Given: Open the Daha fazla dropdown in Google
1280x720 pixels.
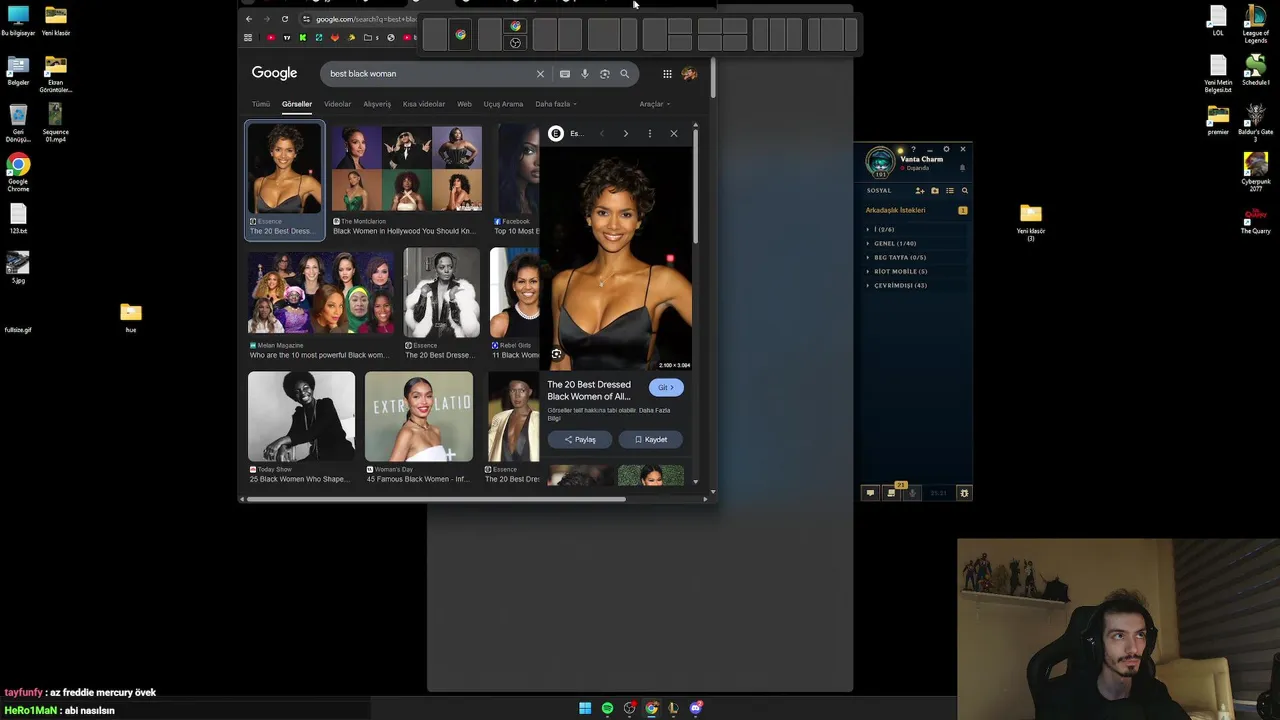Looking at the screenshot, I should tap(555, 104).
